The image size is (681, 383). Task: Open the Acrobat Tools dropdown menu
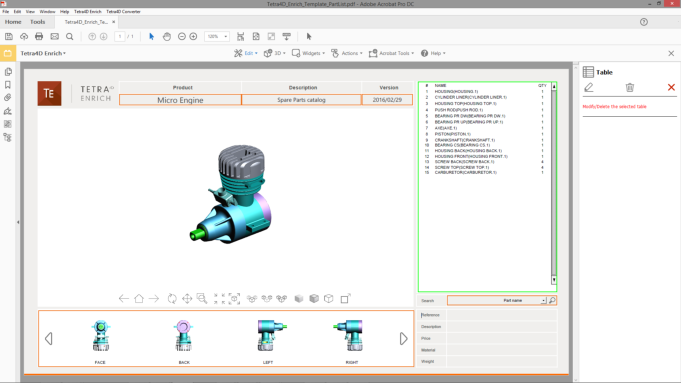(391, 53)
